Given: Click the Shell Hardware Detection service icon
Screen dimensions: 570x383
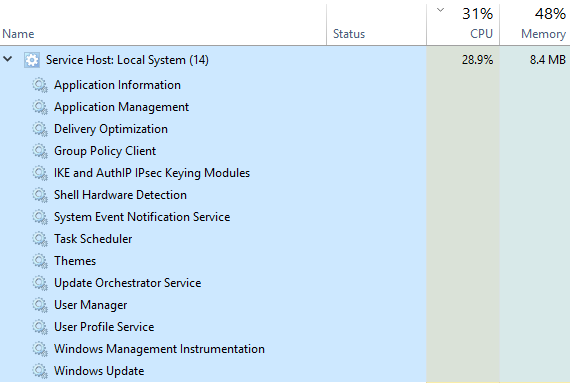Looking at the screenshot, I should coord(40,195).
